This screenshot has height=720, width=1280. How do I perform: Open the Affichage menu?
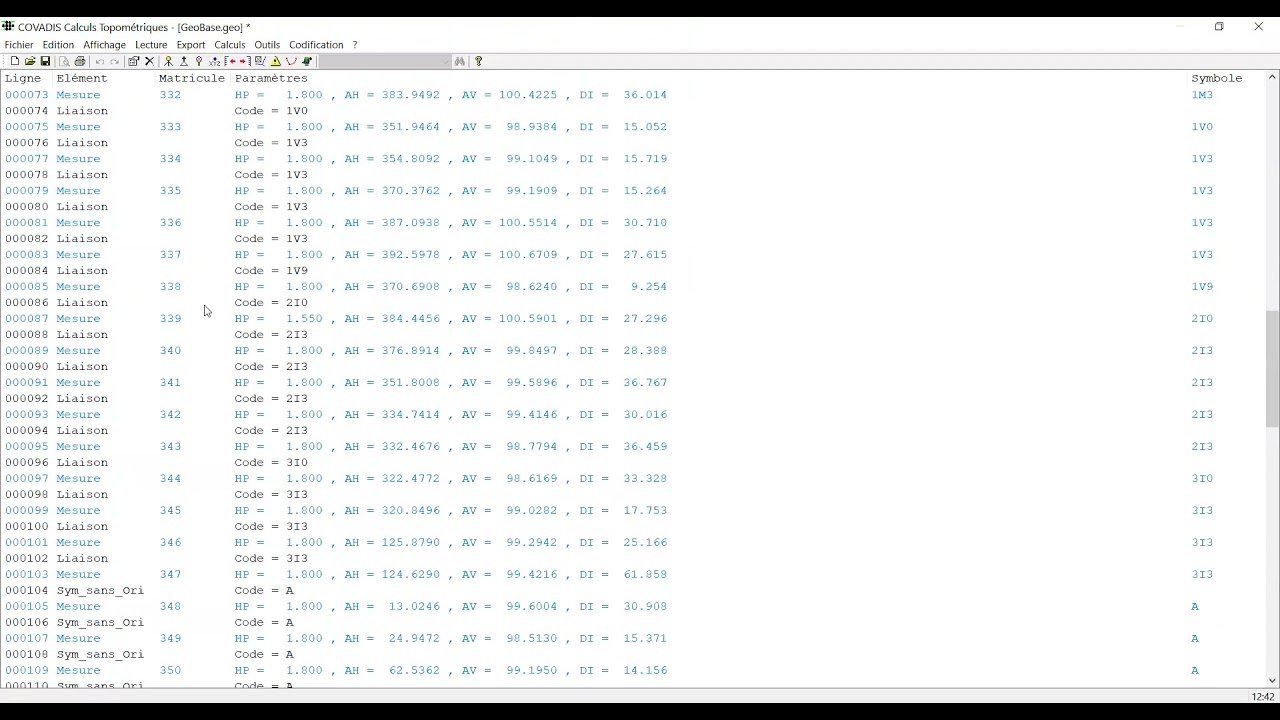pos(104,45)
